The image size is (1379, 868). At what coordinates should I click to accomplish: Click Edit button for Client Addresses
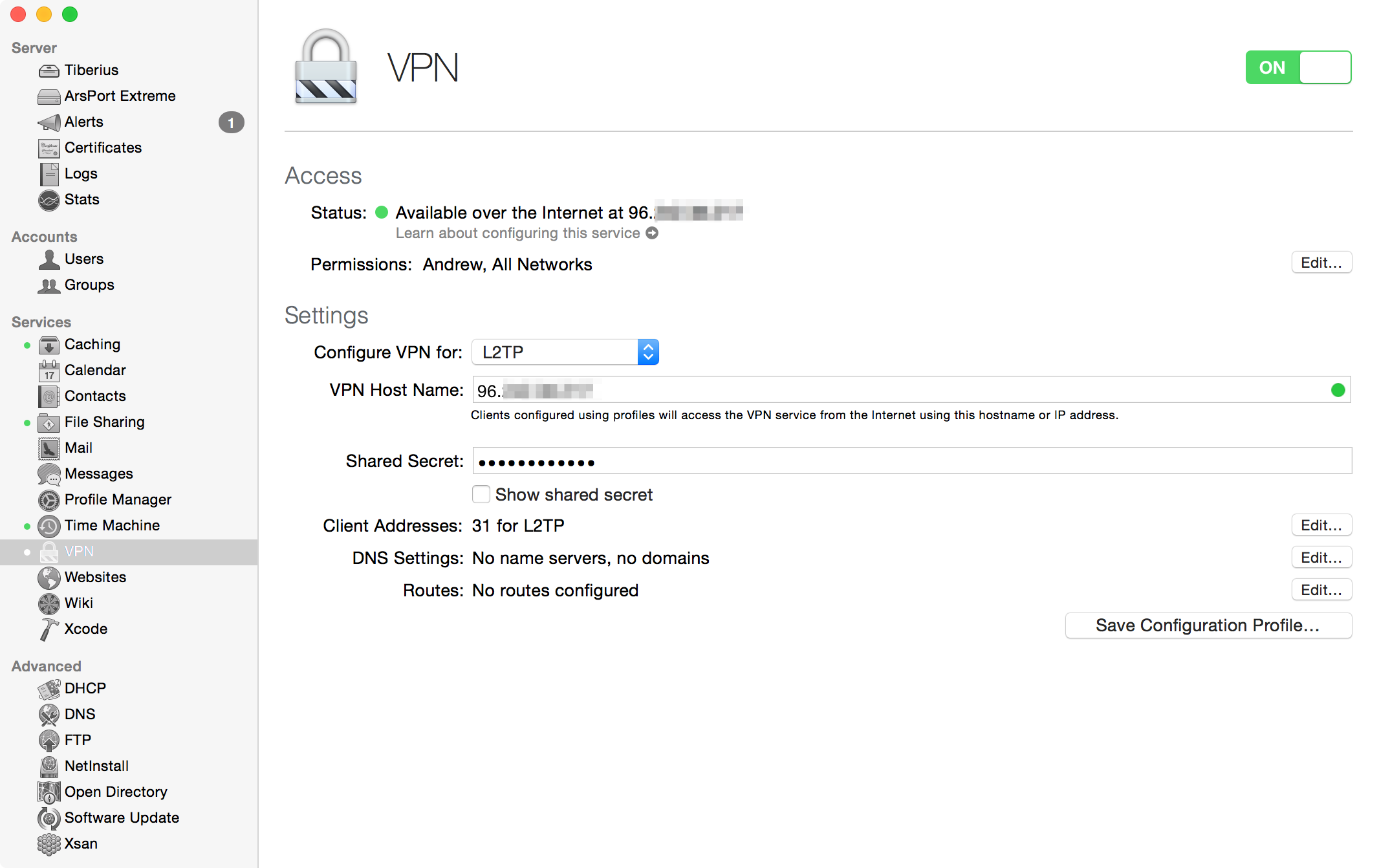pos(1321,524)
